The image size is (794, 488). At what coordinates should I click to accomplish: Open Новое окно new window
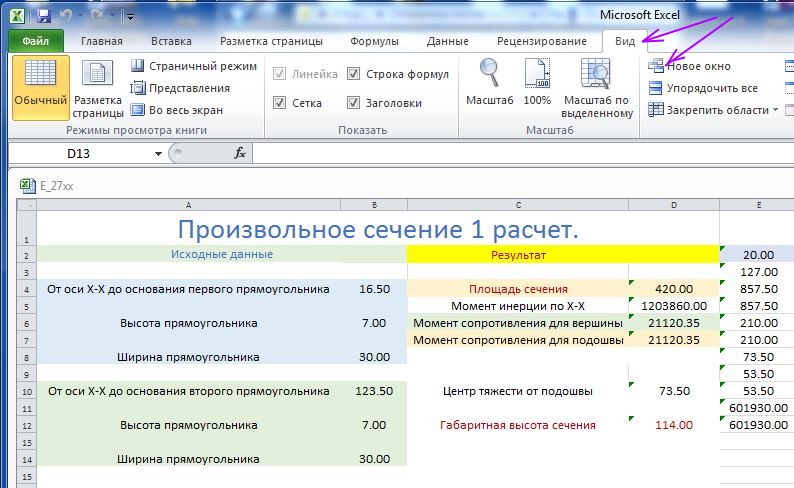pos(697,66)
